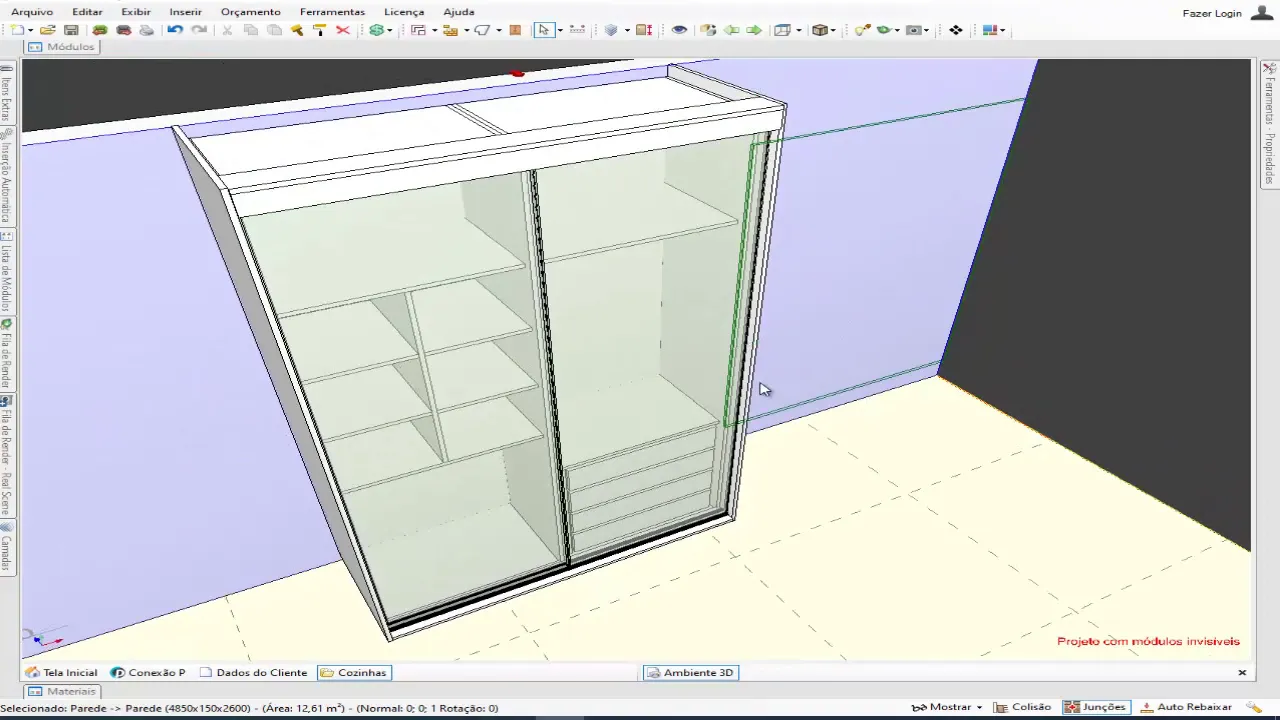Open the 3D box dropdown arrow
The height and width of the screenshot is (720, 1280).
click(833, 30)
